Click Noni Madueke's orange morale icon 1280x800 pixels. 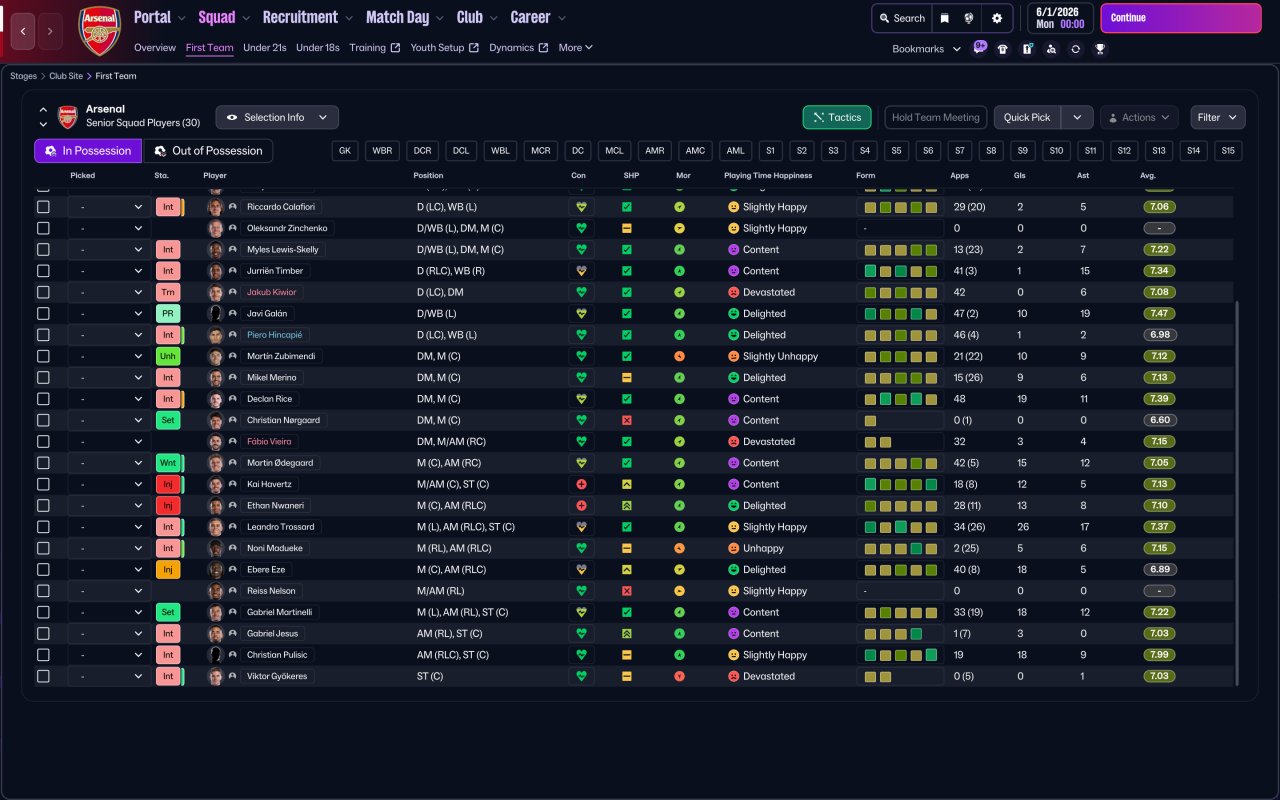pyautogui.click(x=680, y=548)
